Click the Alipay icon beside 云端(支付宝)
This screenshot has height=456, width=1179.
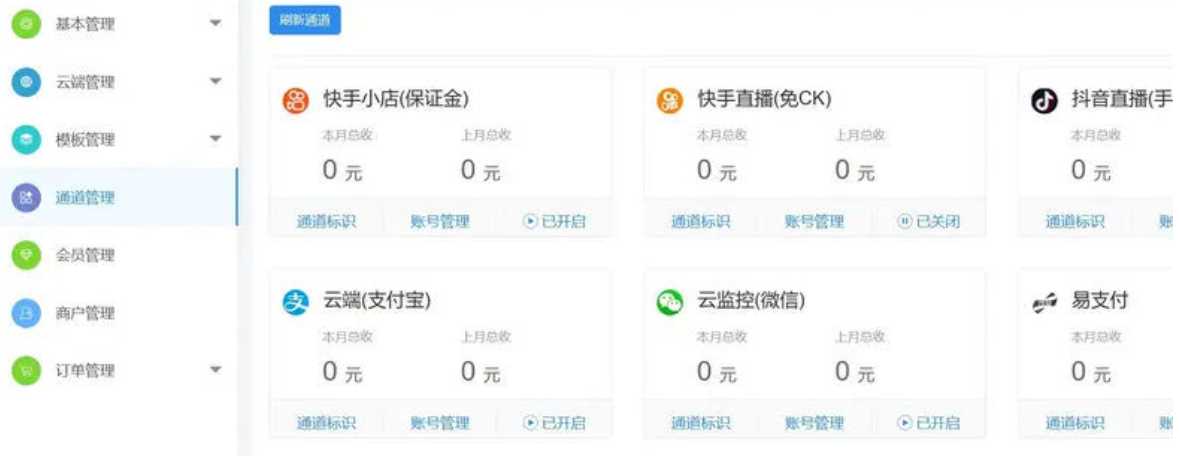[296, 302]
